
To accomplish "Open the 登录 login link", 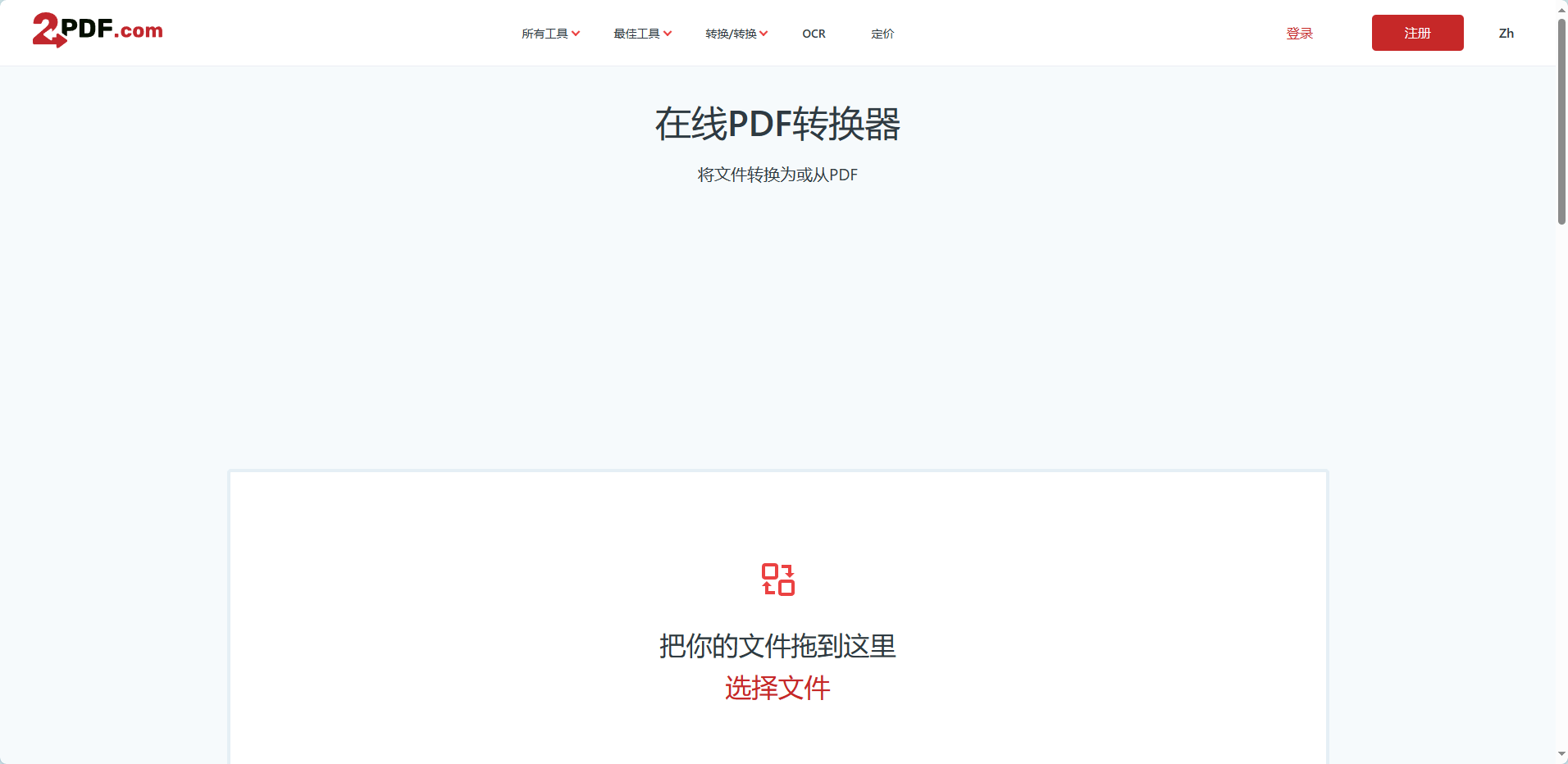I will point(1299,34).
